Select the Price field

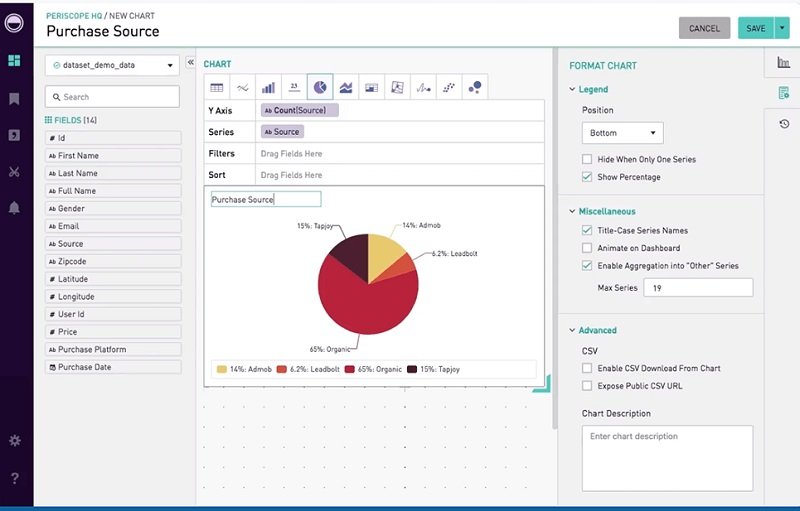(113, 331)
